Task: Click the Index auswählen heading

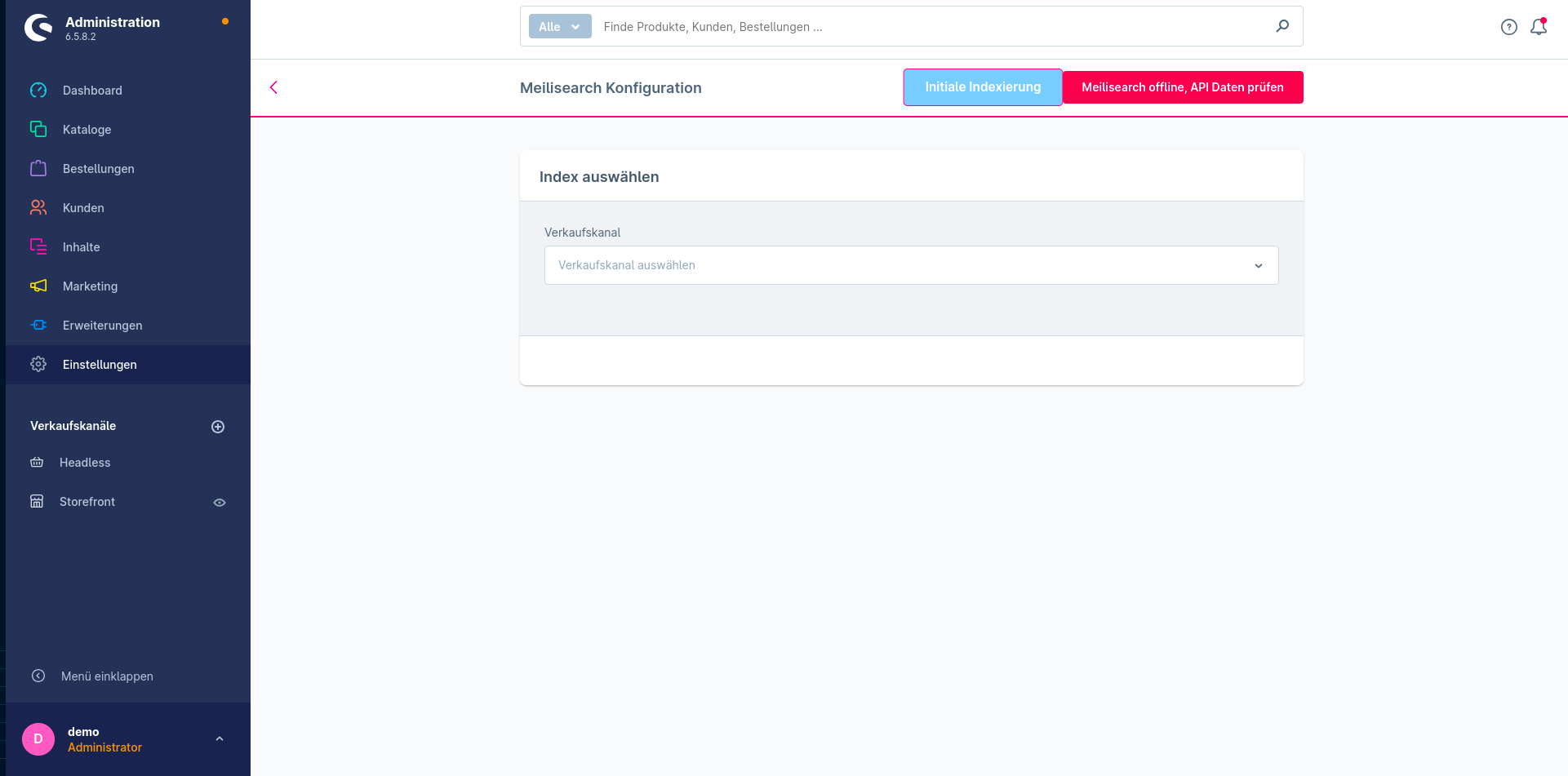Action: (x=599, y=177)
